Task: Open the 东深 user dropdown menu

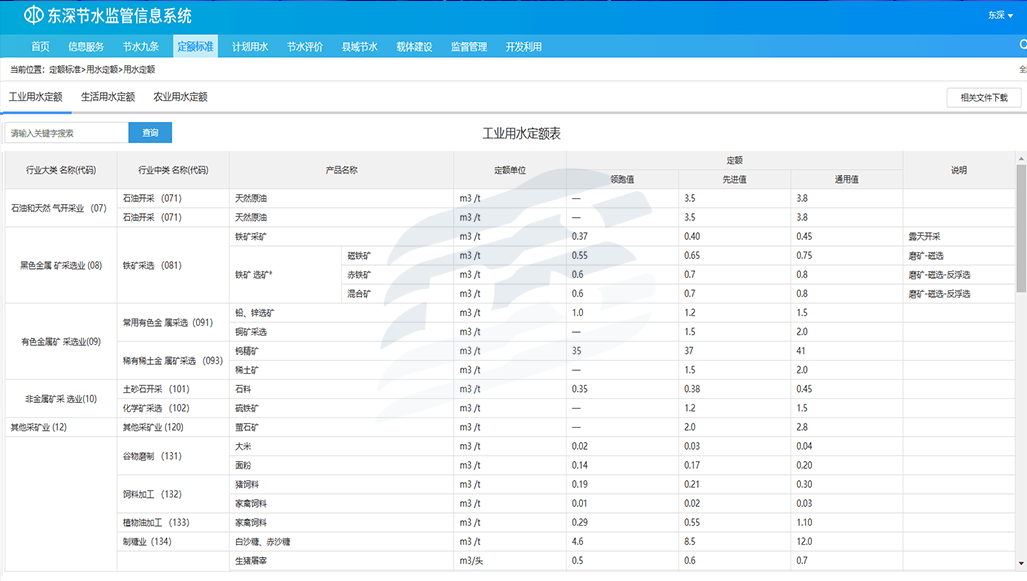Action: [x=1000, y=16]
